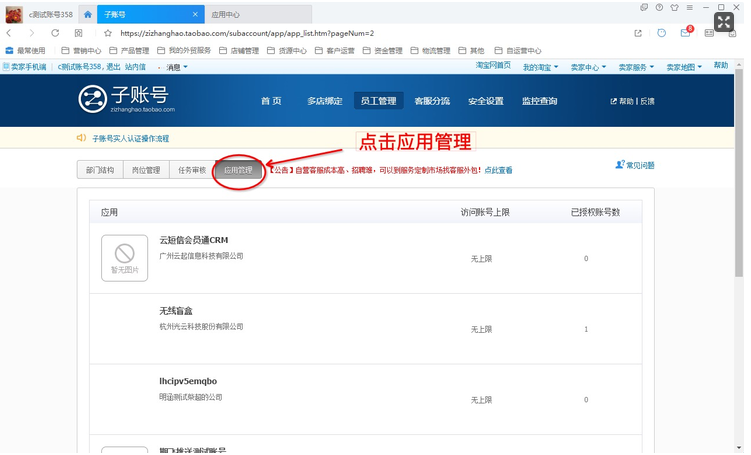751x455 pixels.
Task: Open the mail icon with red badge
Action: tap(686, 32)
